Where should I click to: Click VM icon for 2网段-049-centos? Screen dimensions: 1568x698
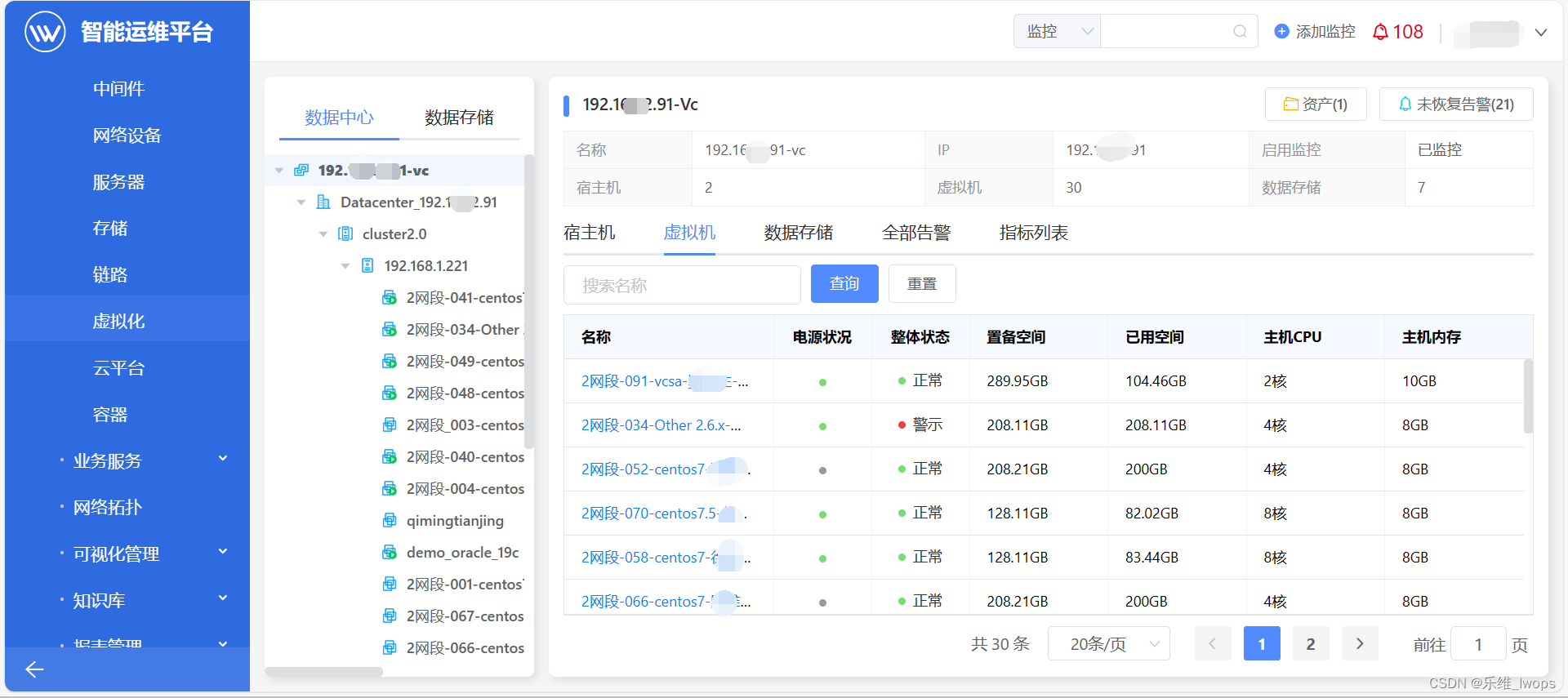coord(390,361)
